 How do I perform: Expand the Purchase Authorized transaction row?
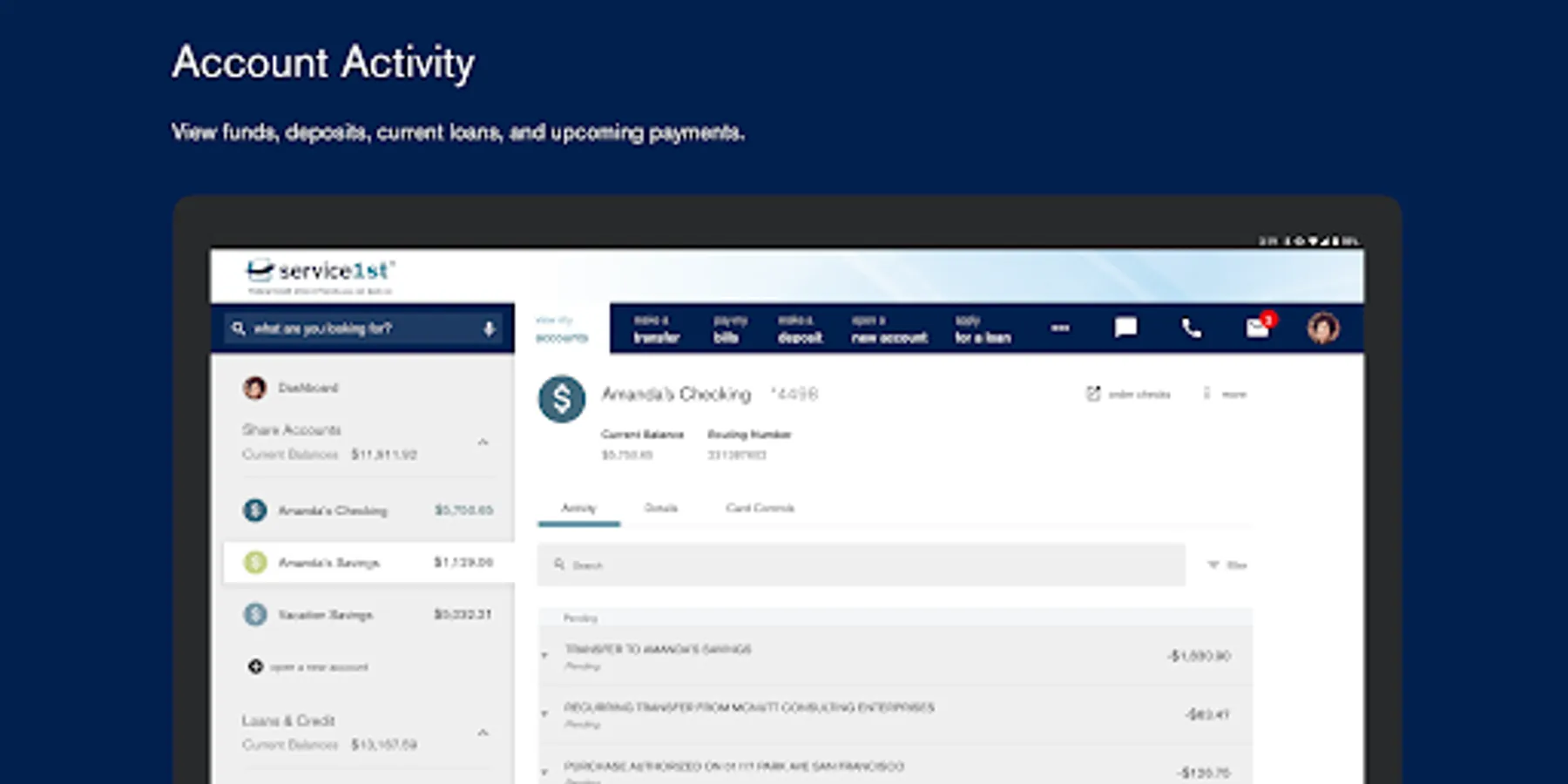click(x=544, y=772)
